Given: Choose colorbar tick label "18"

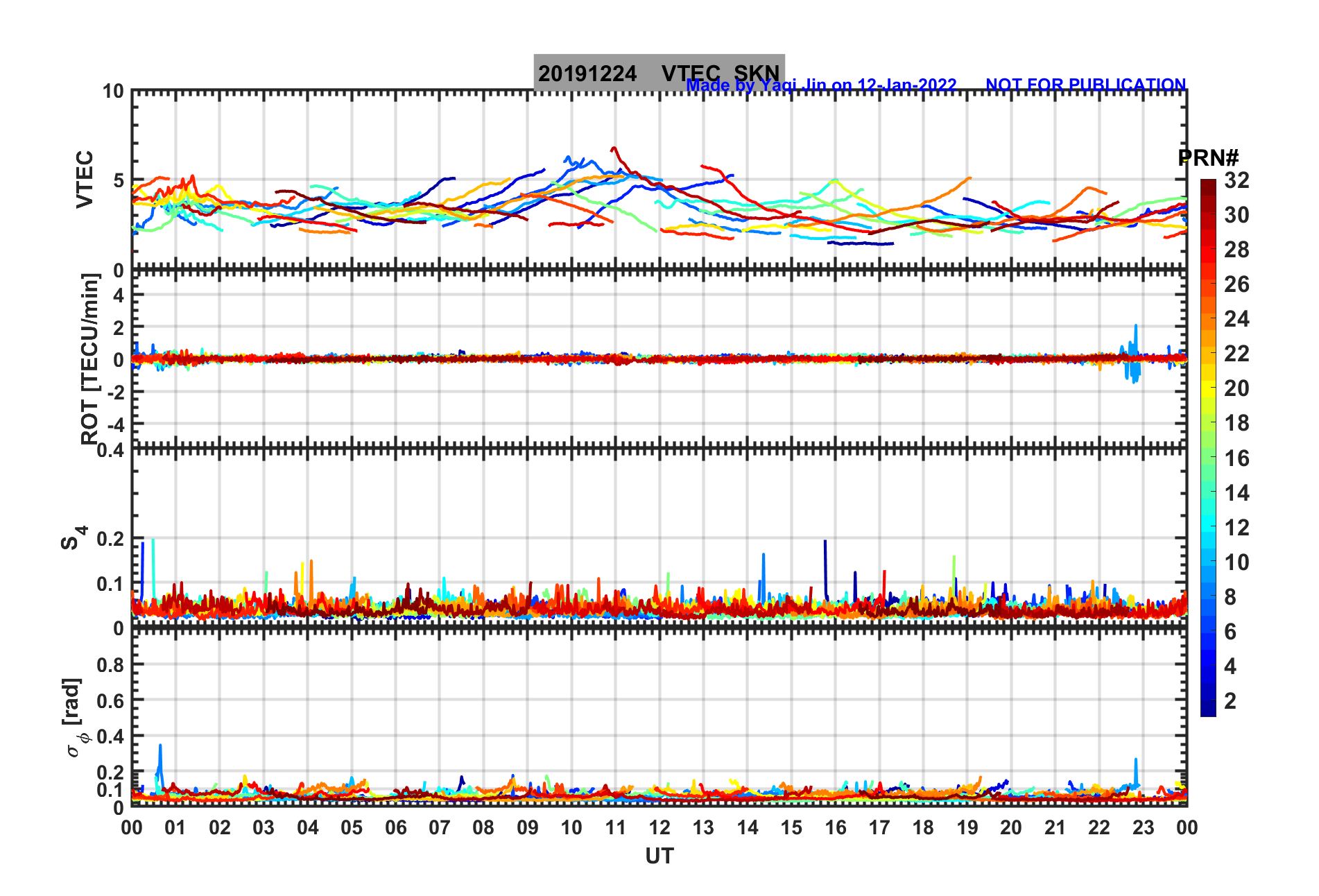Looking at the screenshot, I should tap(1236, 423).
